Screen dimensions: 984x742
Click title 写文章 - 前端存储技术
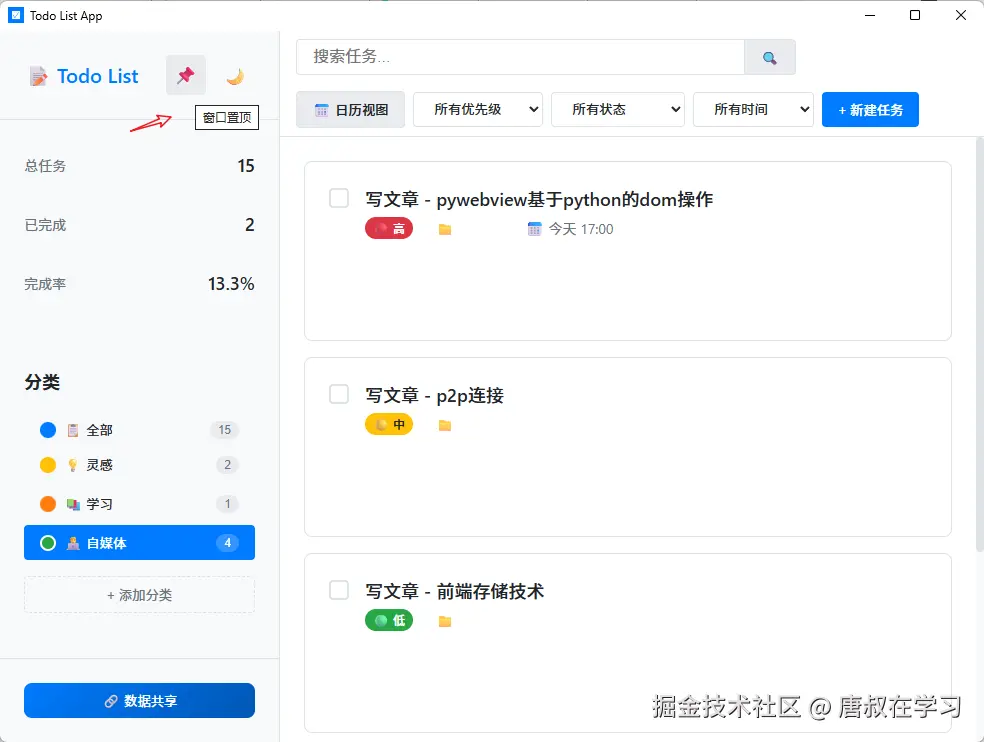point(454,591)
